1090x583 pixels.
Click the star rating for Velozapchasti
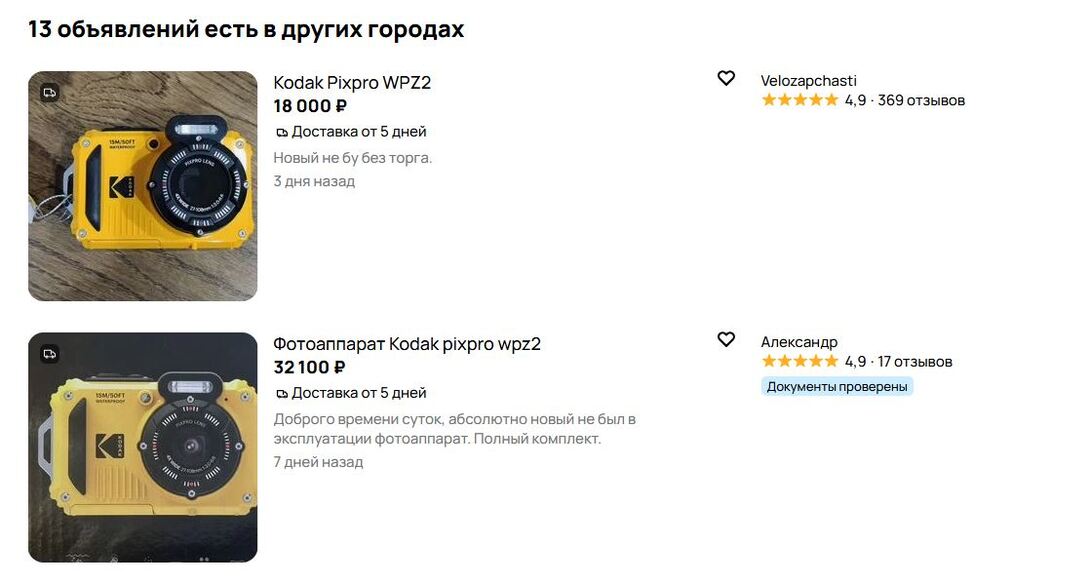click(799, 100)
